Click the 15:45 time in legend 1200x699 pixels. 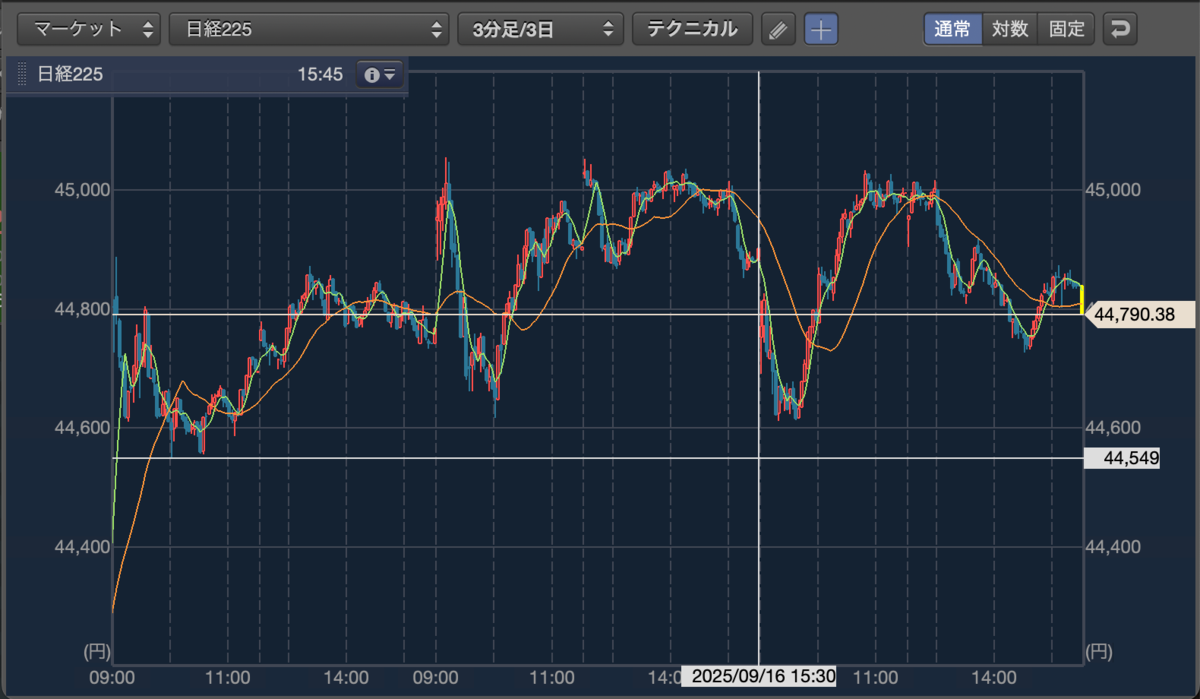320,74
